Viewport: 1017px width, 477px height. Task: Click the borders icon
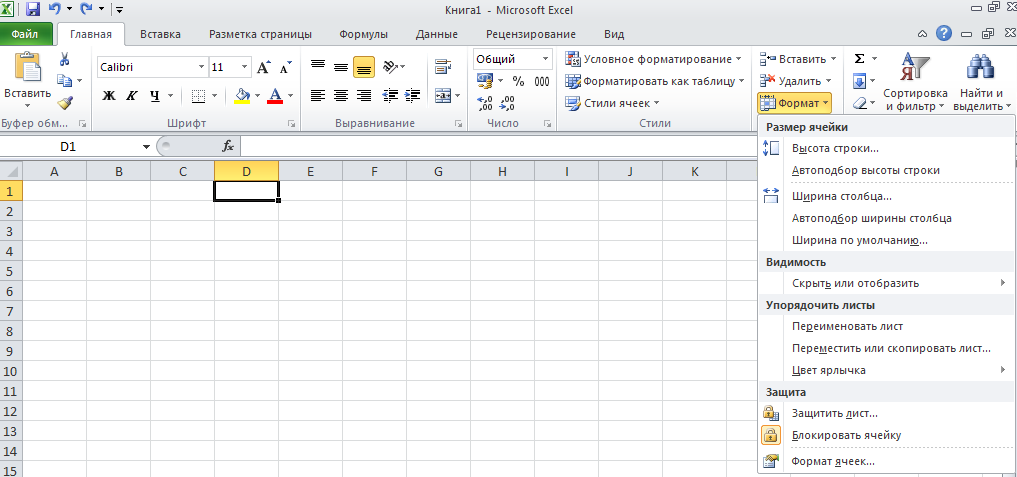coord(199,96)
